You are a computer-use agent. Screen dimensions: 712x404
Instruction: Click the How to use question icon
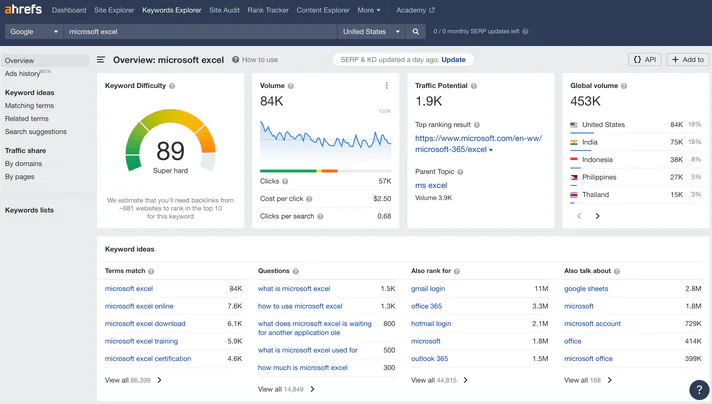click(235, 59)
